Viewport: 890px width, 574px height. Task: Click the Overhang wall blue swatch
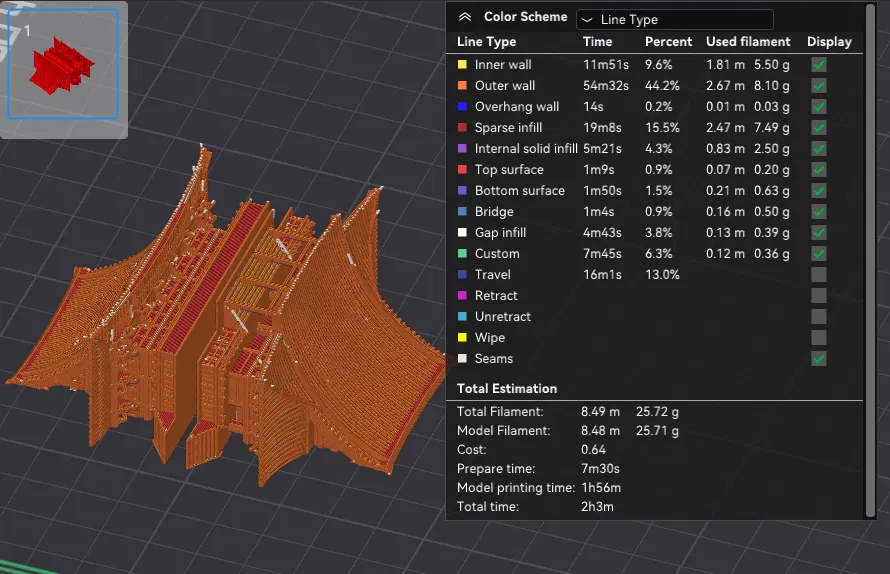coord(462,106)
